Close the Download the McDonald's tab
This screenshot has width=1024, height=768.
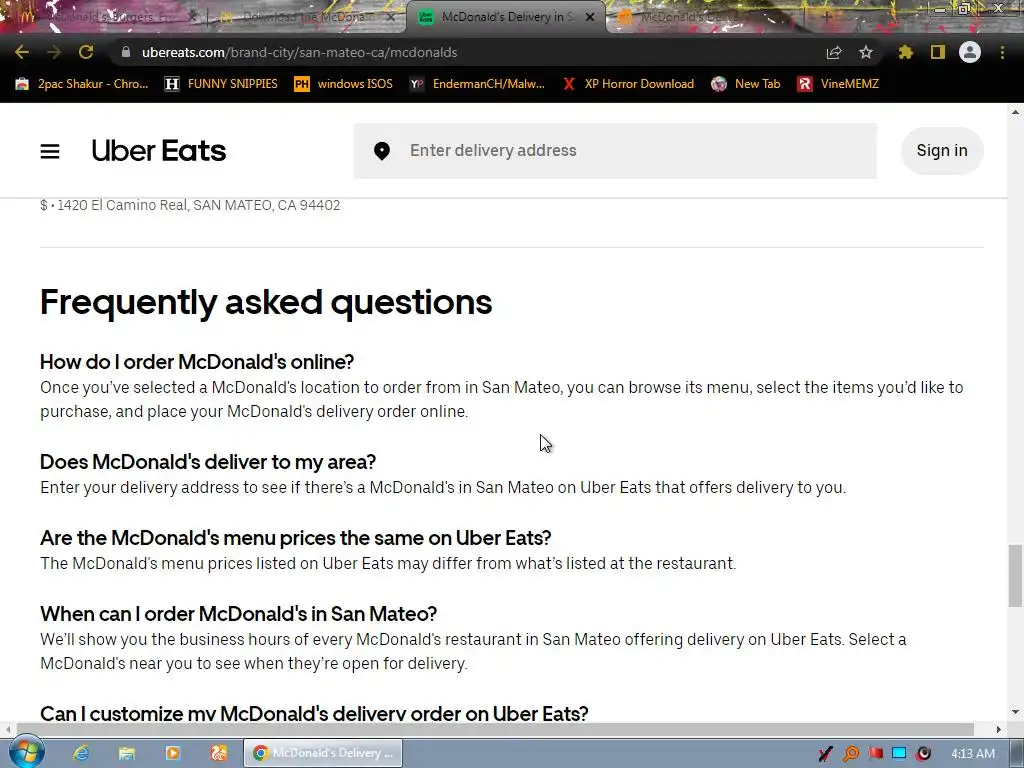pos(391,17)
